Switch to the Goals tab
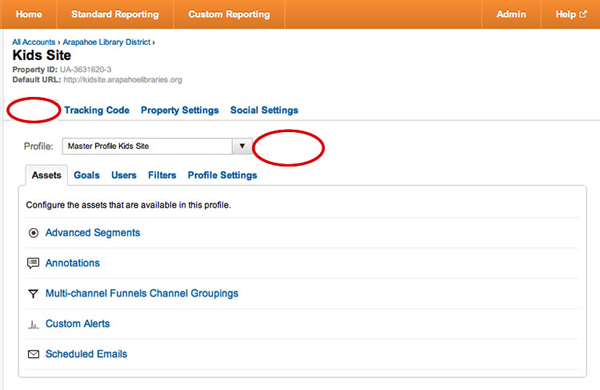This screenshot has height=390, width=600. point(87,175)
